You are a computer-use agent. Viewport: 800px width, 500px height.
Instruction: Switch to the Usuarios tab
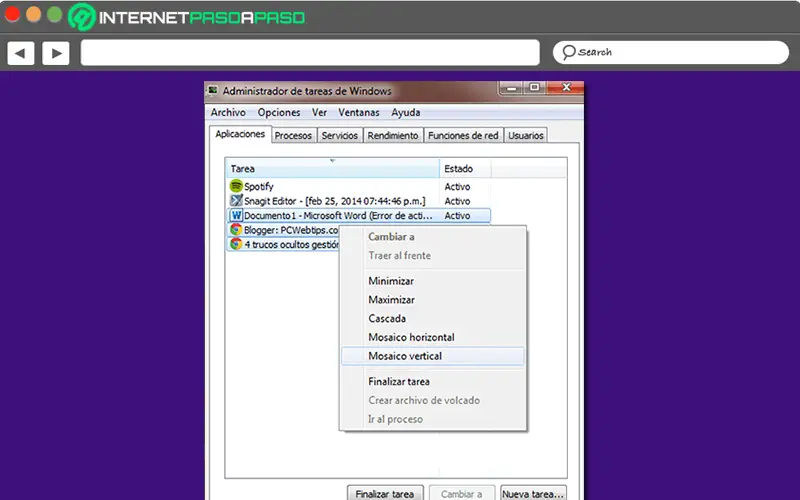click(526, 136)
